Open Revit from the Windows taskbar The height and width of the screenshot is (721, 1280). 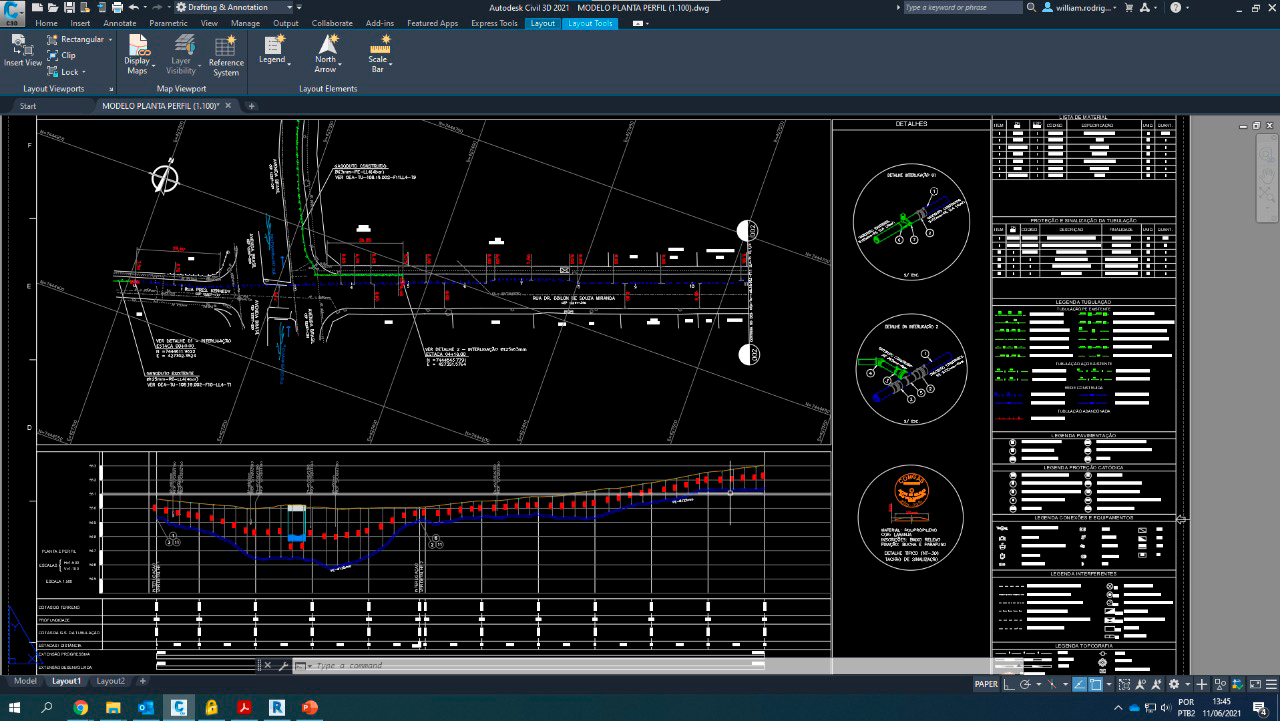pyautogui.click(x=277, y=708)
